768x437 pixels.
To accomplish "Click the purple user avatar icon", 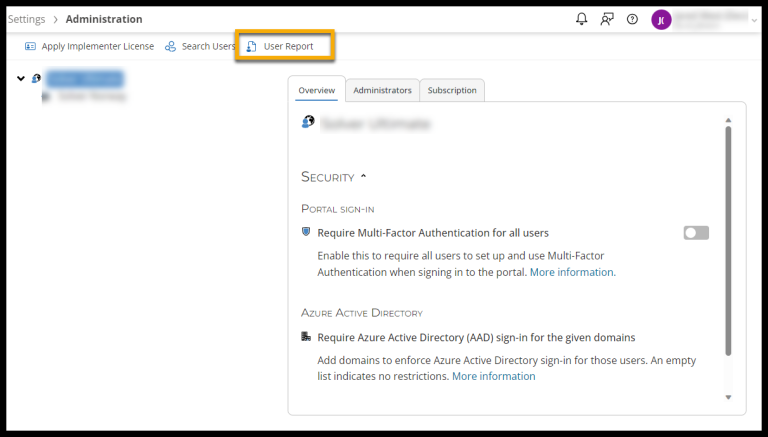I will click(x=661, y=20).
